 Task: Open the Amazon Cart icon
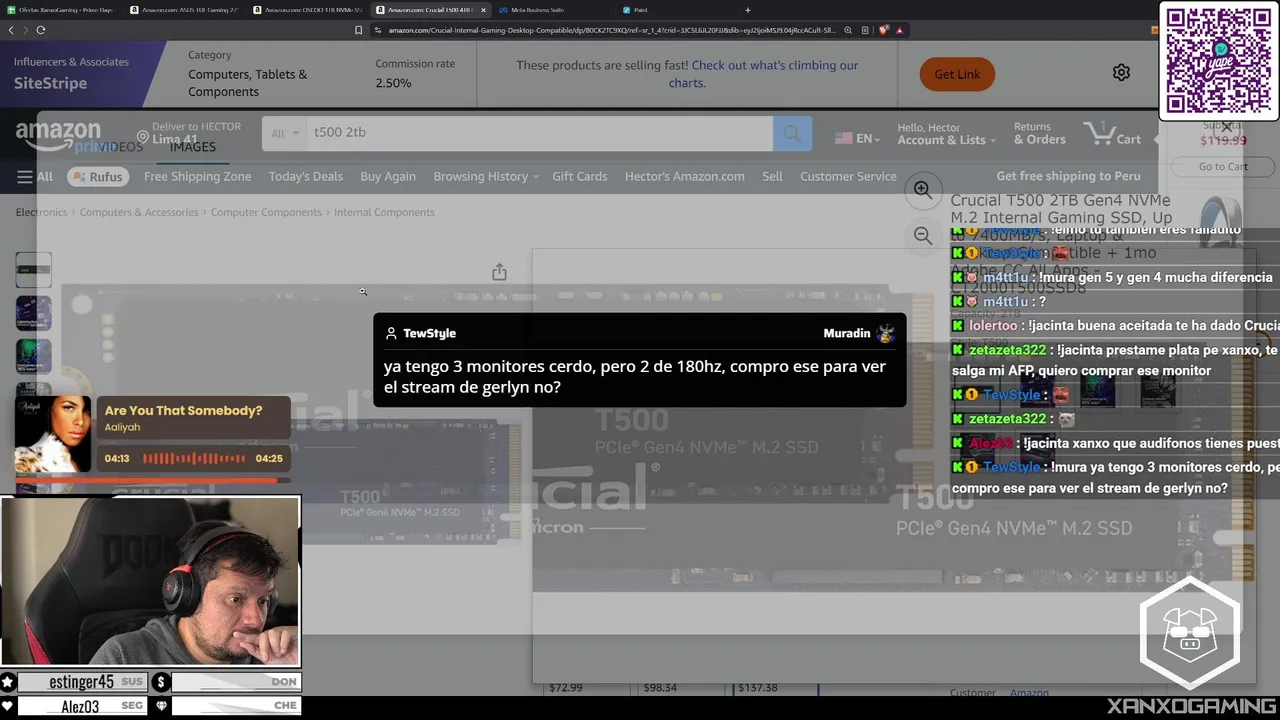1112,133
